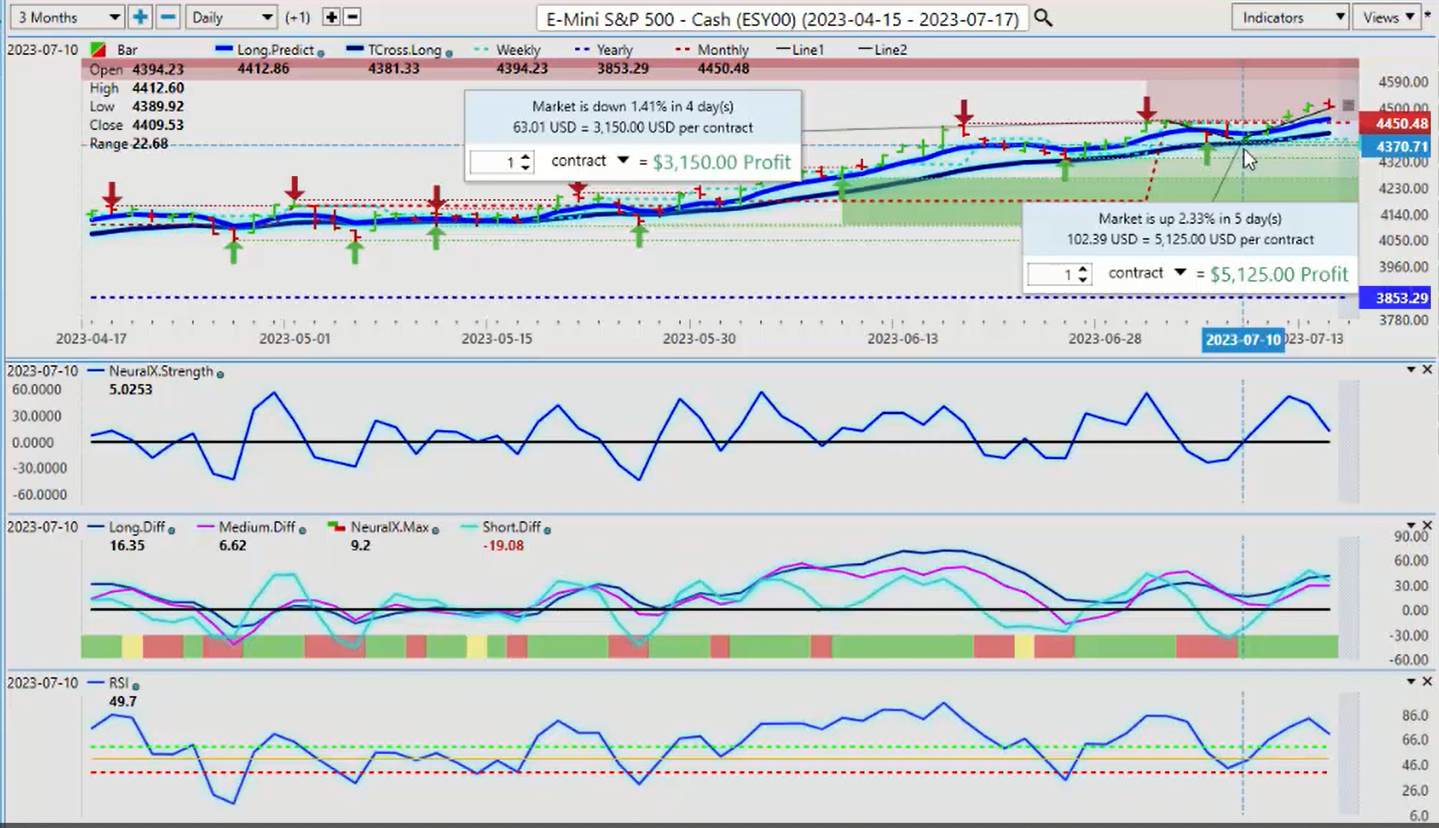The width and height of the screenshot is (1439, 828).
Task: Close the NeuralX.Strength panel
Action: click(x=1427, y=370)
